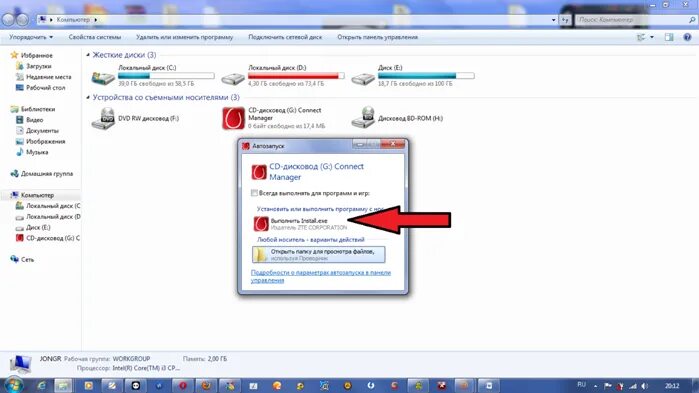This screenshot has width=699, height=393.
Task: Toggle 'Всегда выполнять для программ и игр' checkbox
Action: pos(254,193)
